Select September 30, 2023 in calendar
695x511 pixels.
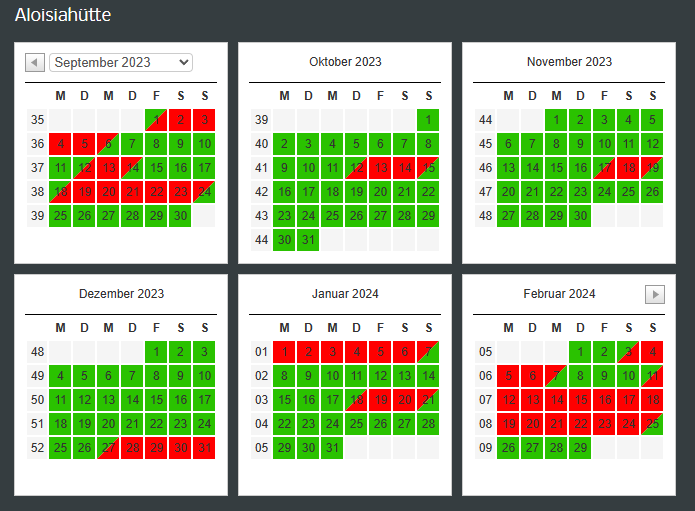(x=180, y=216)
